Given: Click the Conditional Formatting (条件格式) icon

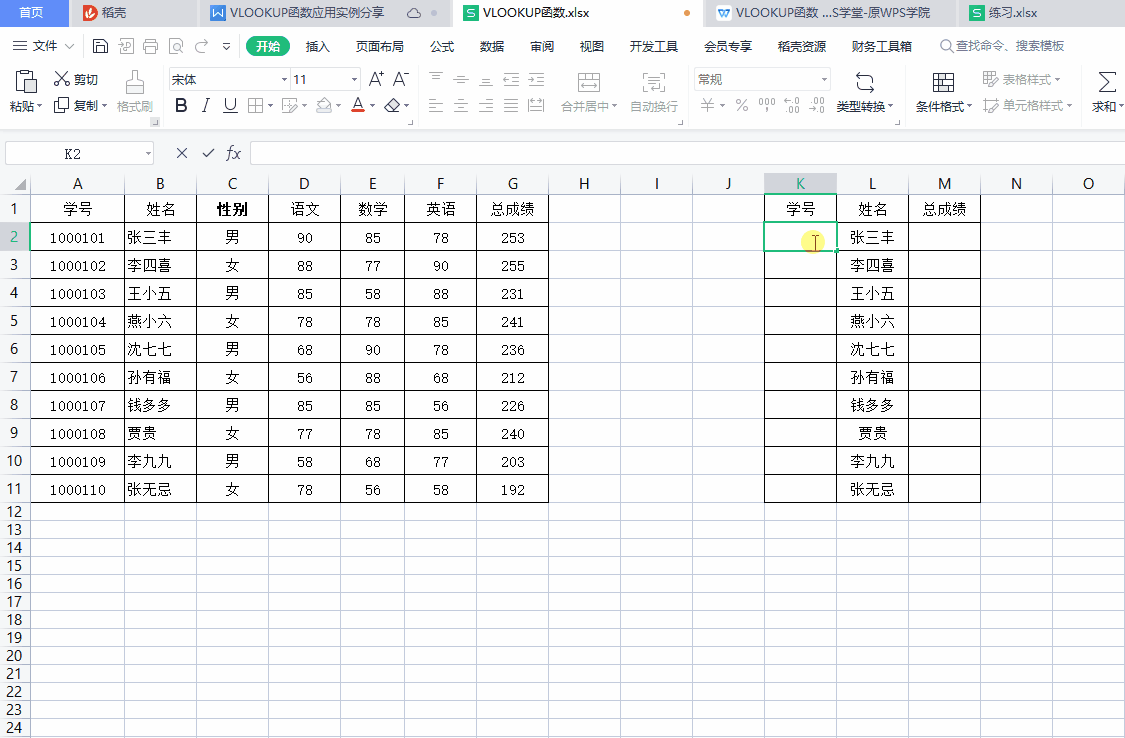Looking at the screenshot, I should coord(943,82).
